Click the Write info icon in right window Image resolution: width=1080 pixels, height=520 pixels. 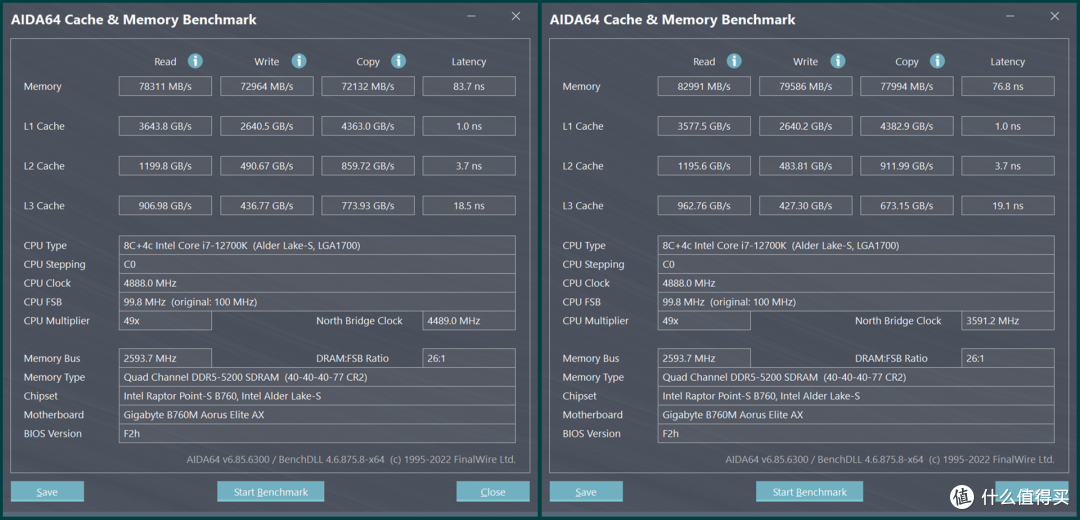838,61
